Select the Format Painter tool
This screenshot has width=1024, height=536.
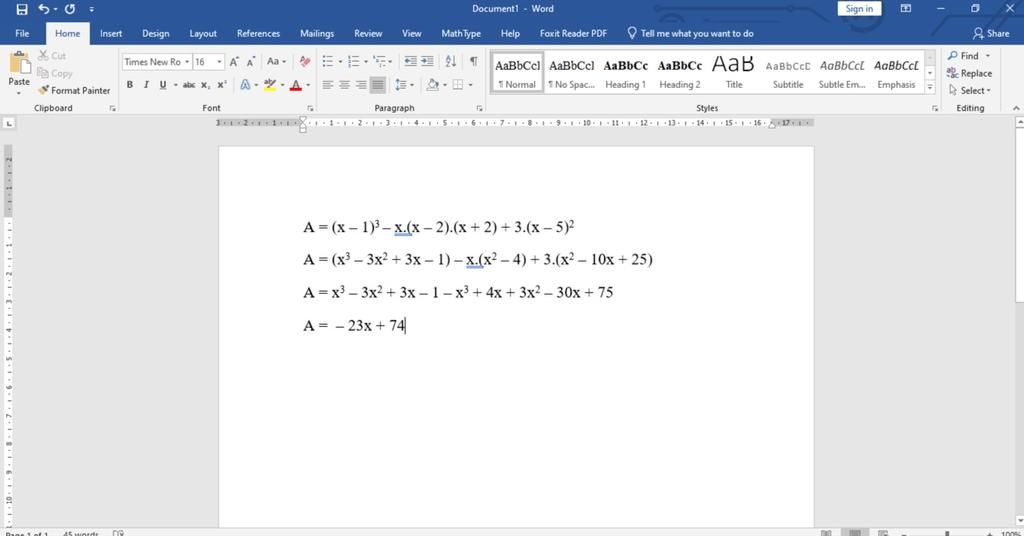coord(74,90)
